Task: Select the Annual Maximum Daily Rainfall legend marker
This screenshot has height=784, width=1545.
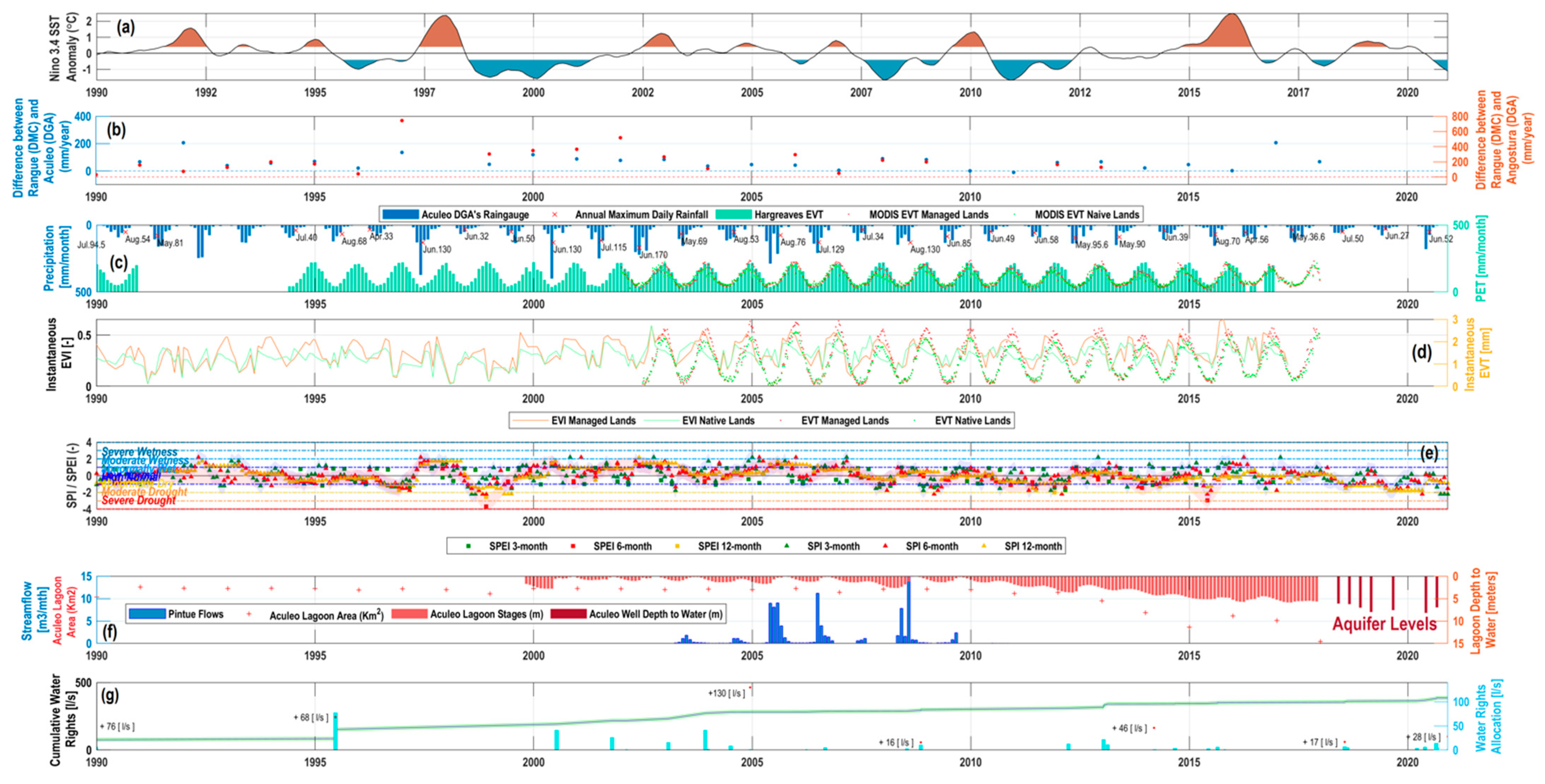Action: 554,214
